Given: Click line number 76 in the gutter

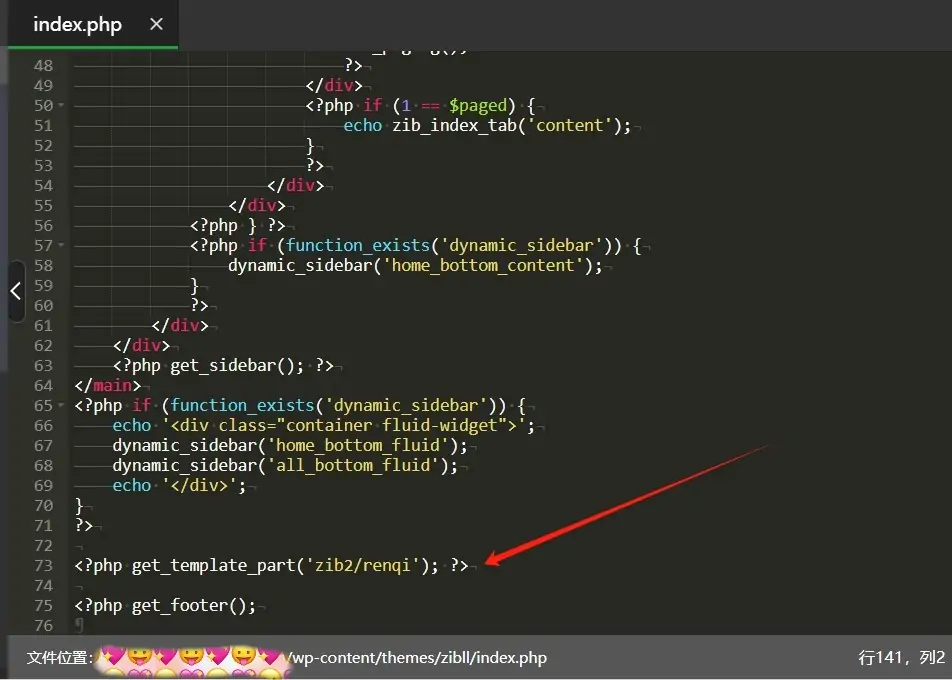Looking at the screenshot, I should click(x=43, y=625).
